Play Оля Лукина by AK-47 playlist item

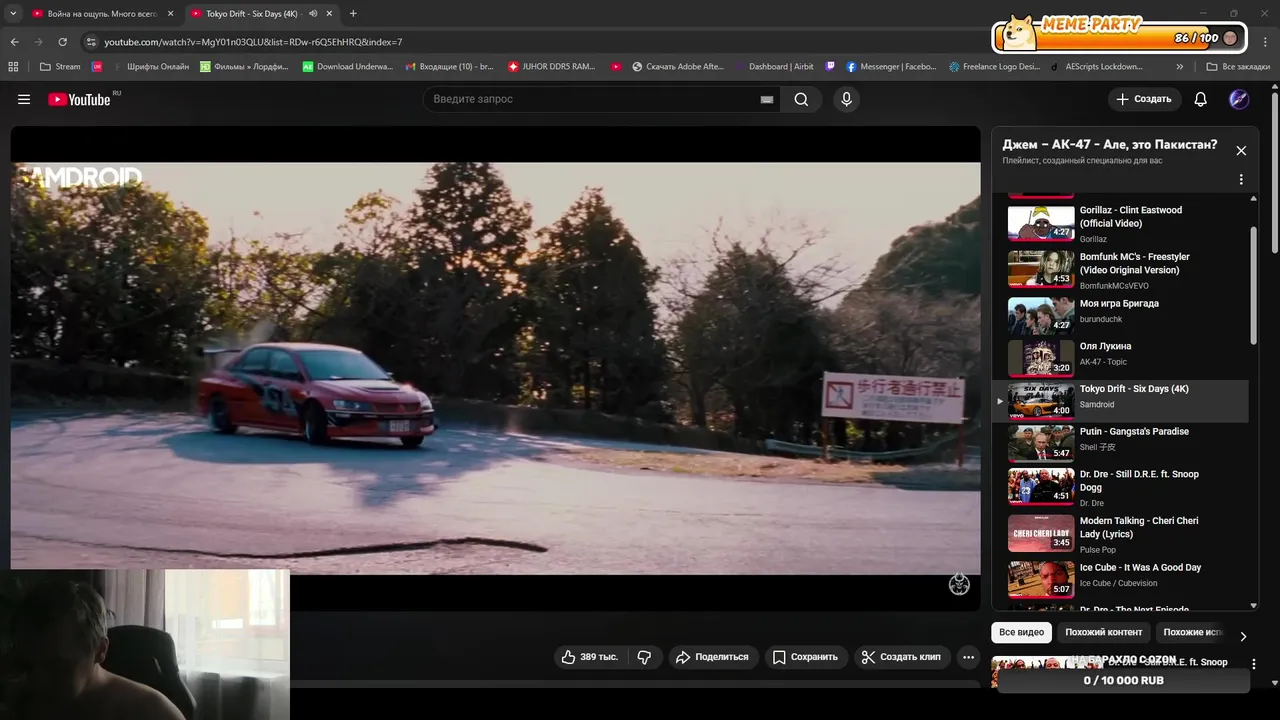click(1121, 357)
